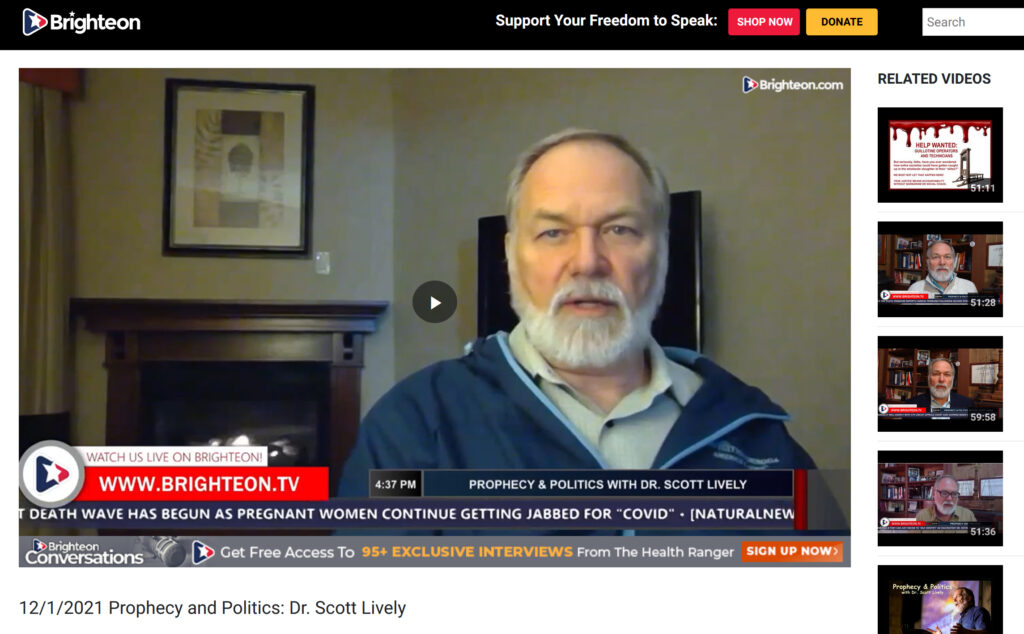Play the video with the center play button
This screenshot has height=634, width=1024.
[x=434, y=302]
